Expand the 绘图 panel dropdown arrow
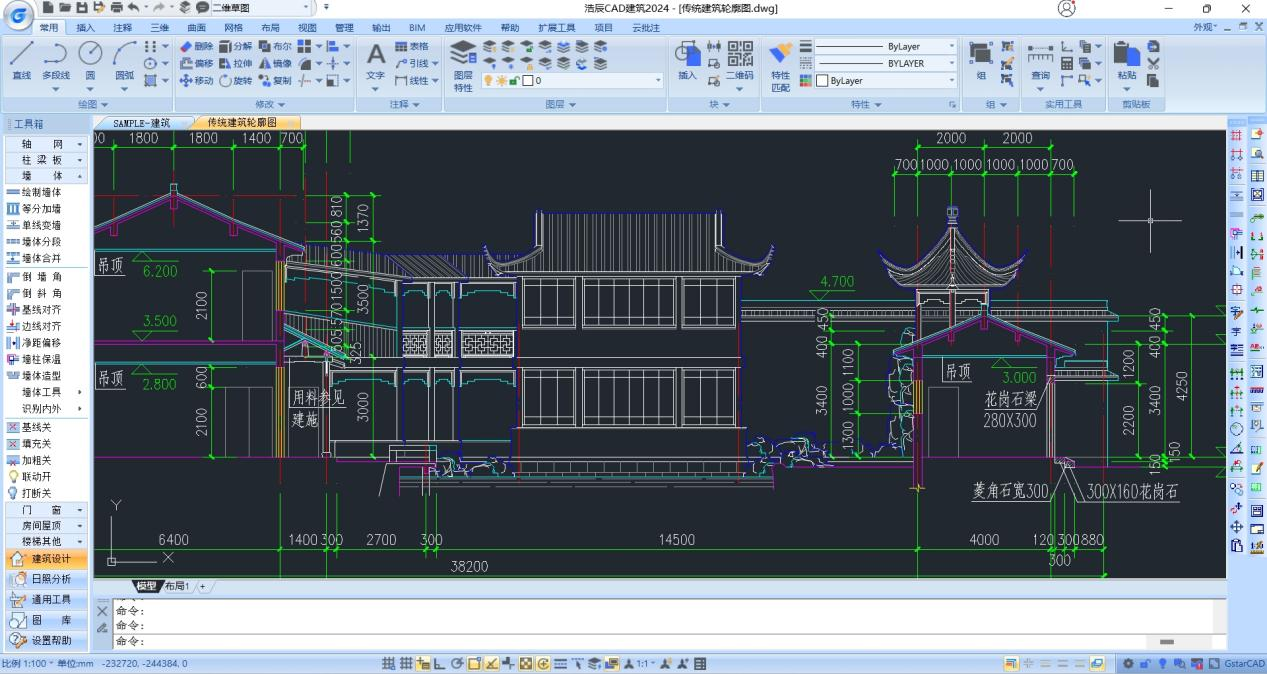1267x674 pixels. coord(104,104)
